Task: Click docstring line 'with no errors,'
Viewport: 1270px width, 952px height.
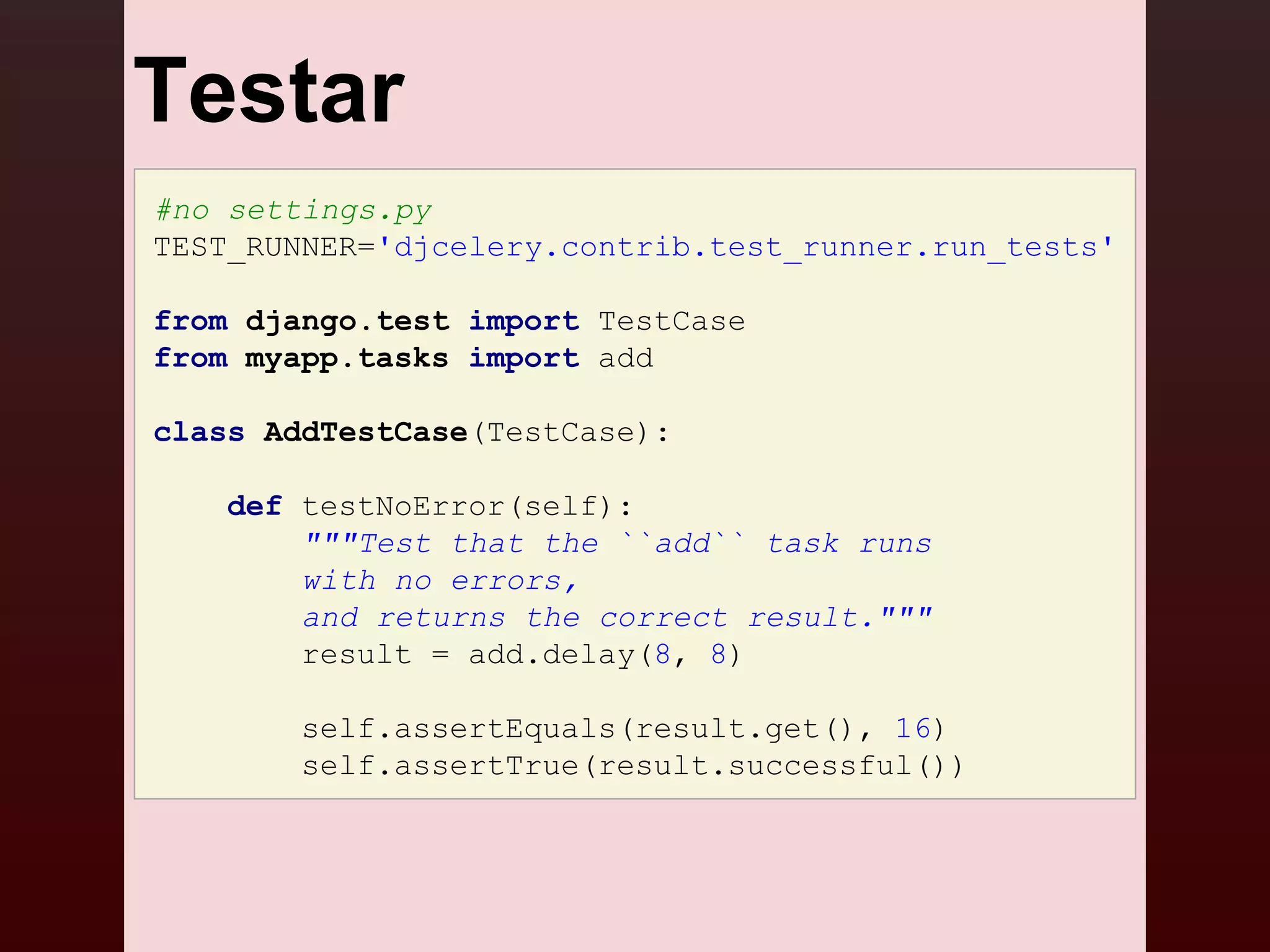Action: tap(440, 581)
